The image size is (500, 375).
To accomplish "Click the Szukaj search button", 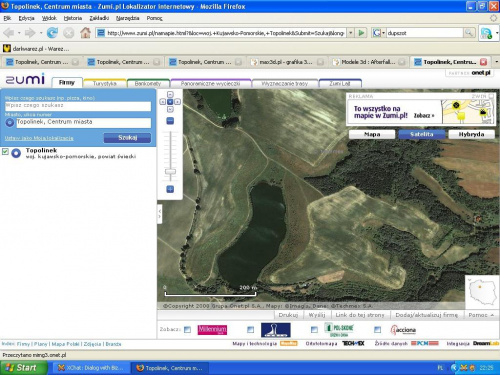I will [127, 138].
